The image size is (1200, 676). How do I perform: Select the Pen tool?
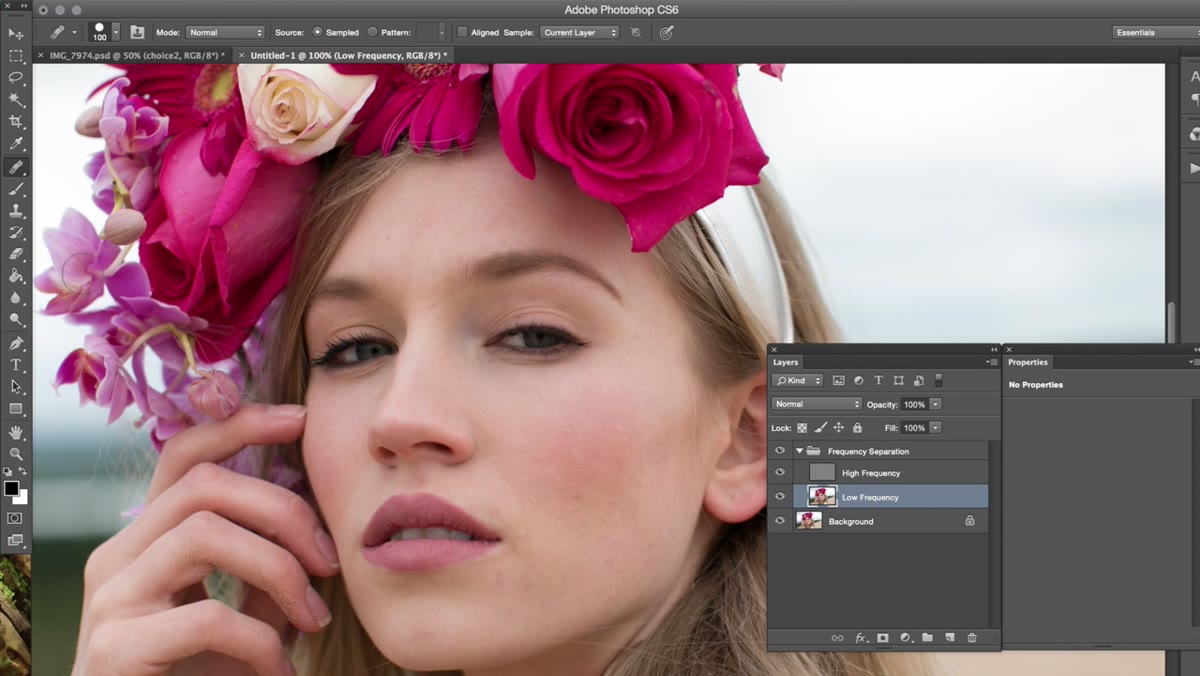[x=16, y=343]
